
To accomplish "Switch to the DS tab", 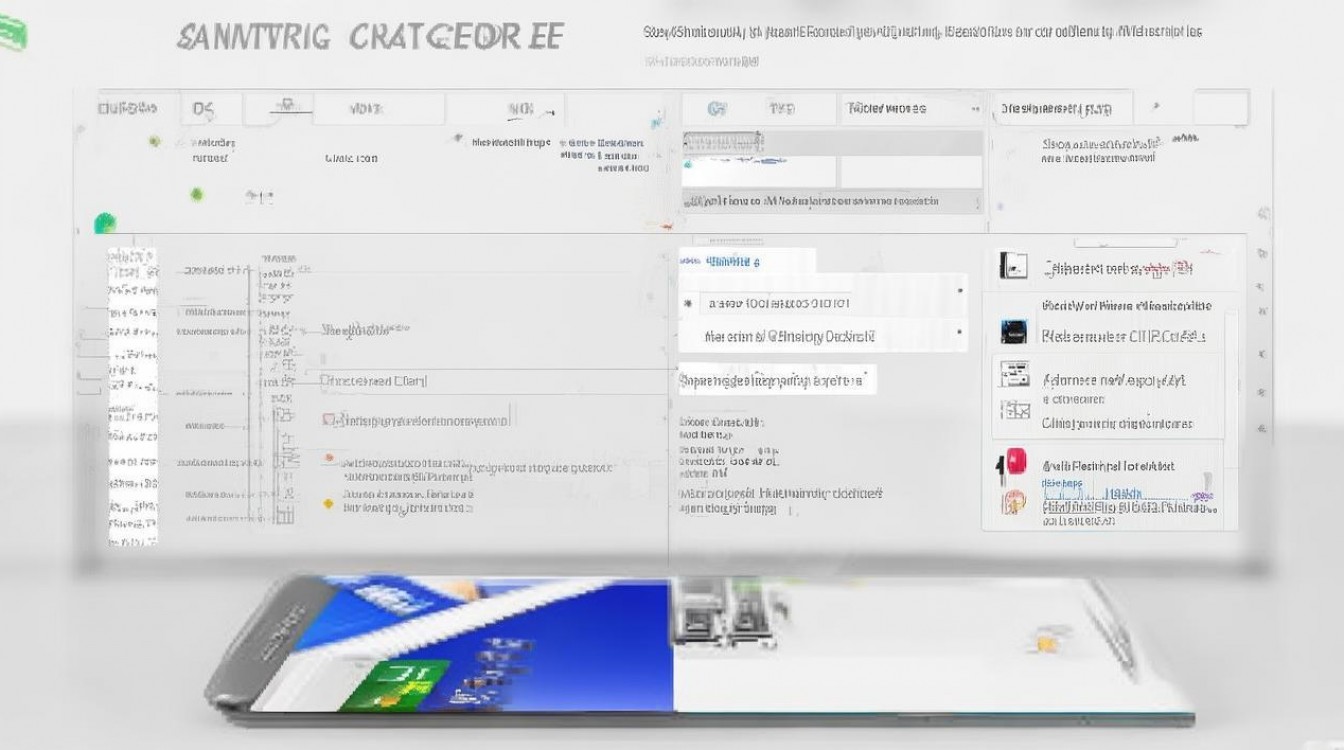I will [x=204, y=108].
